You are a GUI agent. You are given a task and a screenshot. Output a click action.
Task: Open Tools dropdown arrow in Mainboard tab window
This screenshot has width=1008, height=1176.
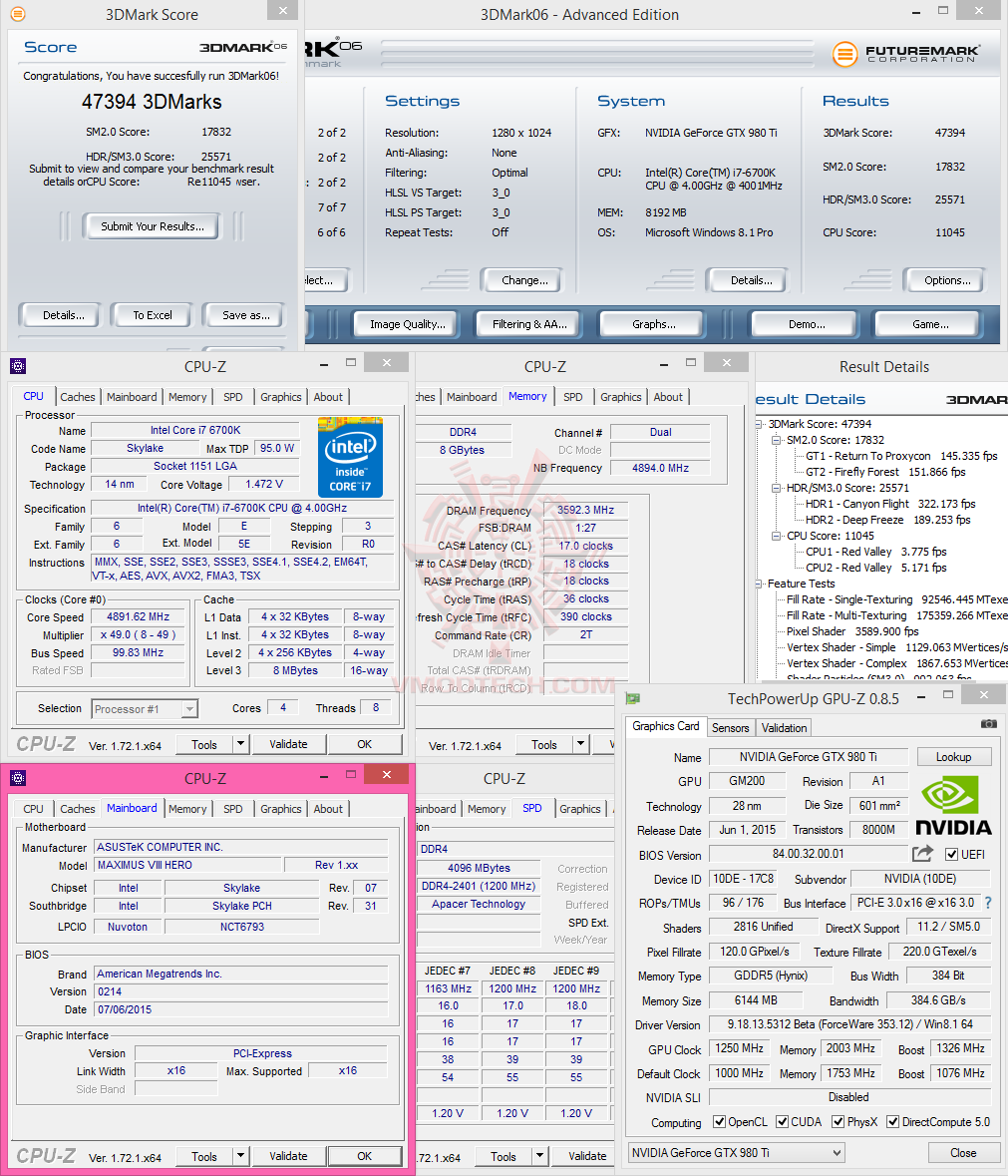(x=240, y=1156)
